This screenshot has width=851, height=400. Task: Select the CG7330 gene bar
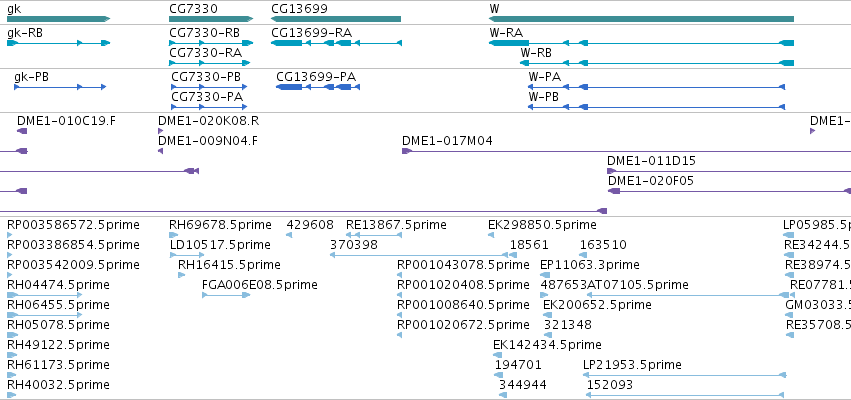point(211,19)
